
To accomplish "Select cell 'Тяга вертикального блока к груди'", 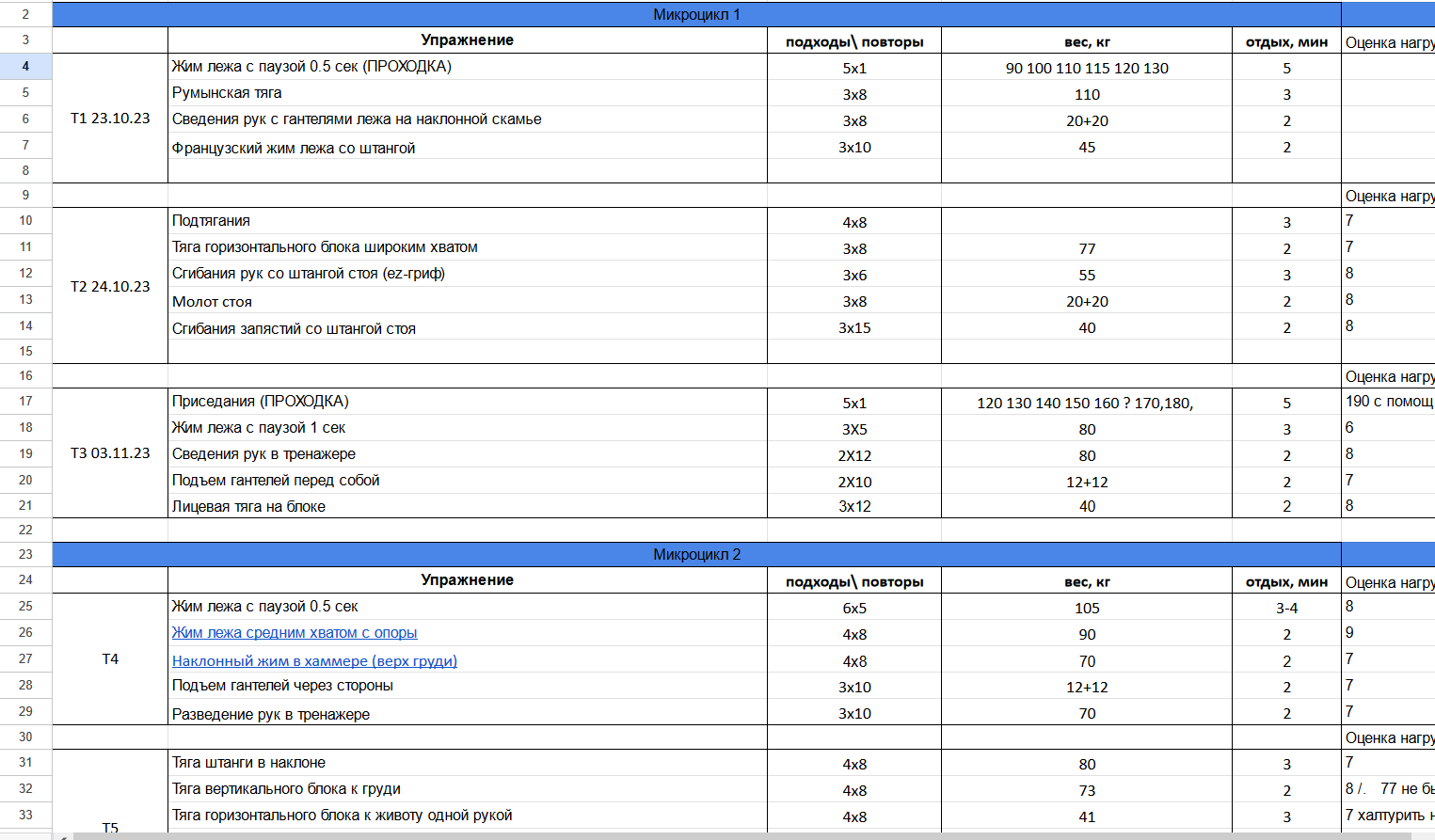I will point(468,789).
